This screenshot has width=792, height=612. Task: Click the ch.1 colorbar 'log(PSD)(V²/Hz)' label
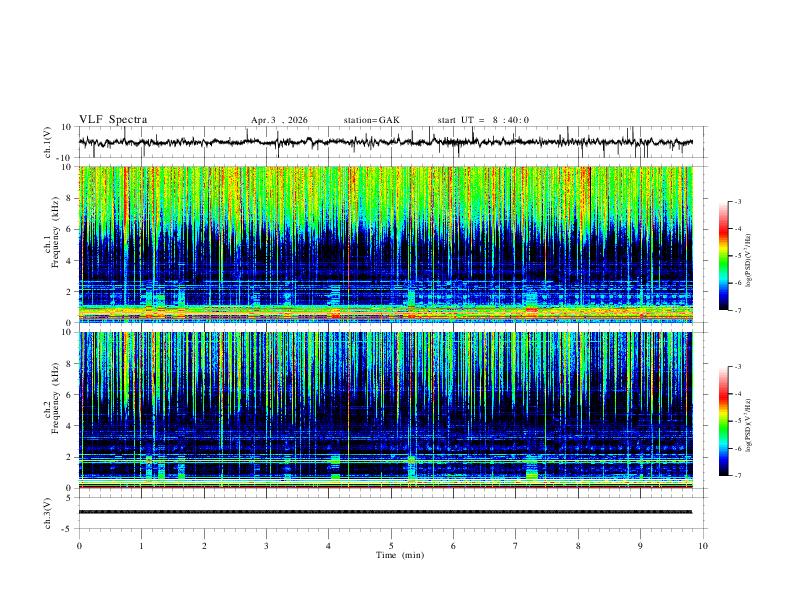click(748, 261)
